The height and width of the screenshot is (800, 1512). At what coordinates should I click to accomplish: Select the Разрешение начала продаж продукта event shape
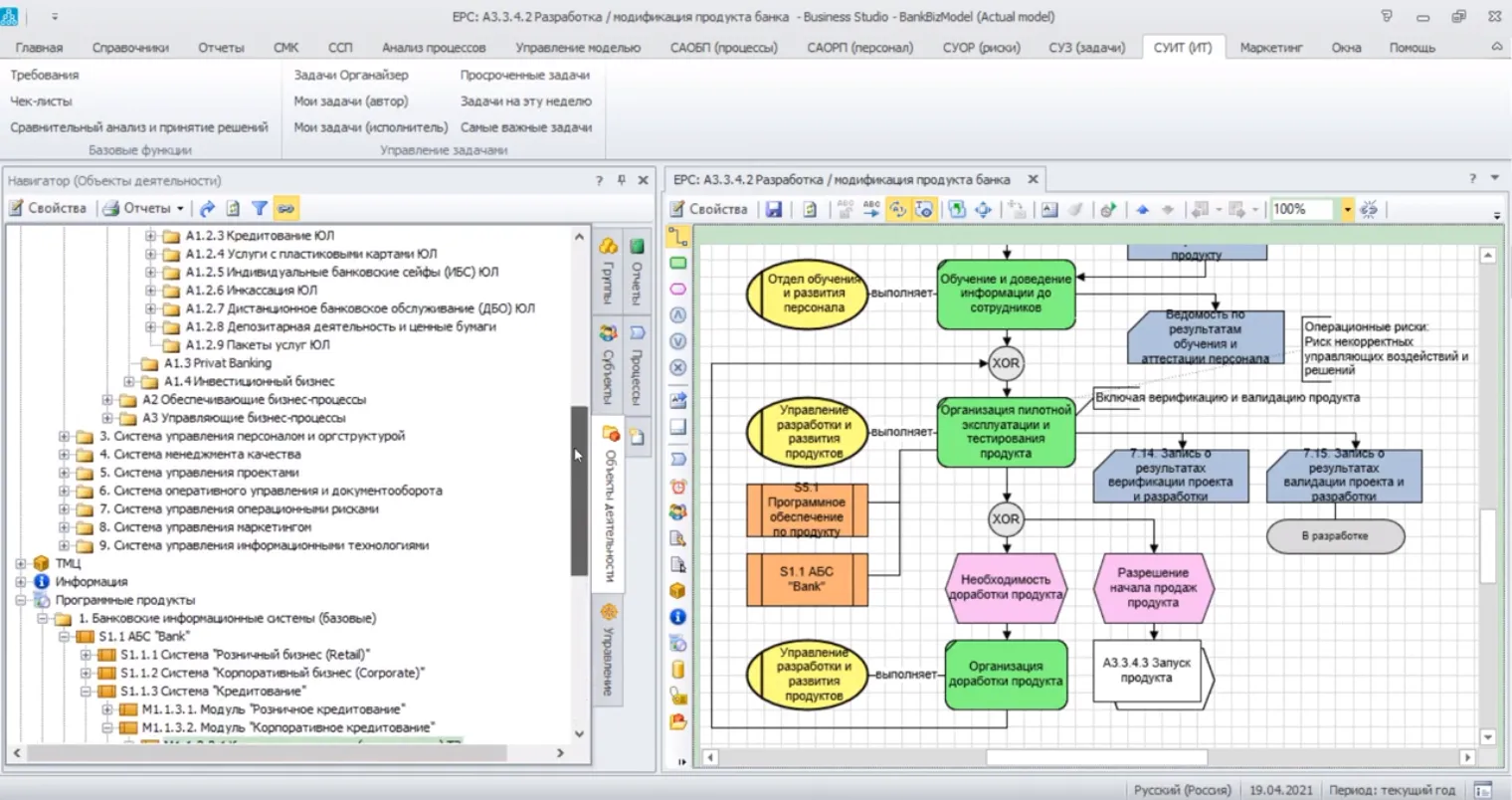click(1153, 588)
